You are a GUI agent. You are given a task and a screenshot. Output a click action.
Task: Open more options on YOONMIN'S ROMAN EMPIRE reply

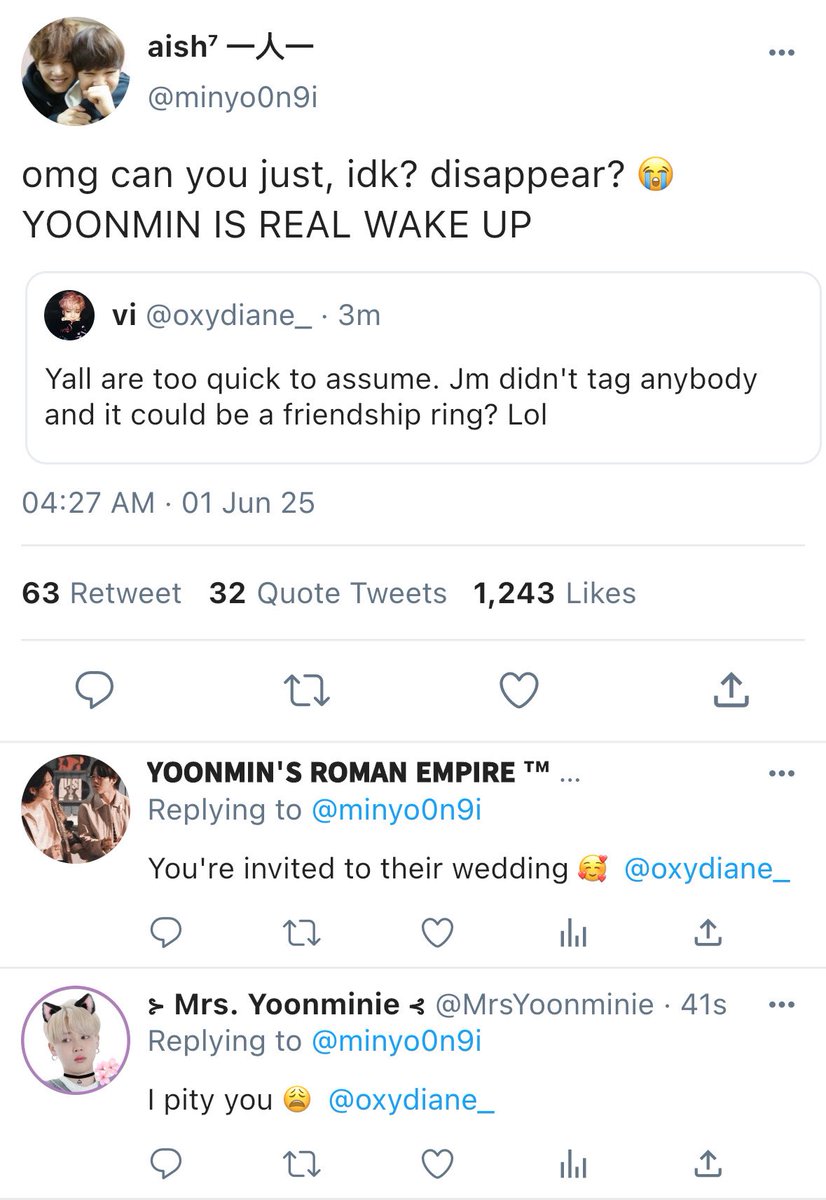point(781,774)
